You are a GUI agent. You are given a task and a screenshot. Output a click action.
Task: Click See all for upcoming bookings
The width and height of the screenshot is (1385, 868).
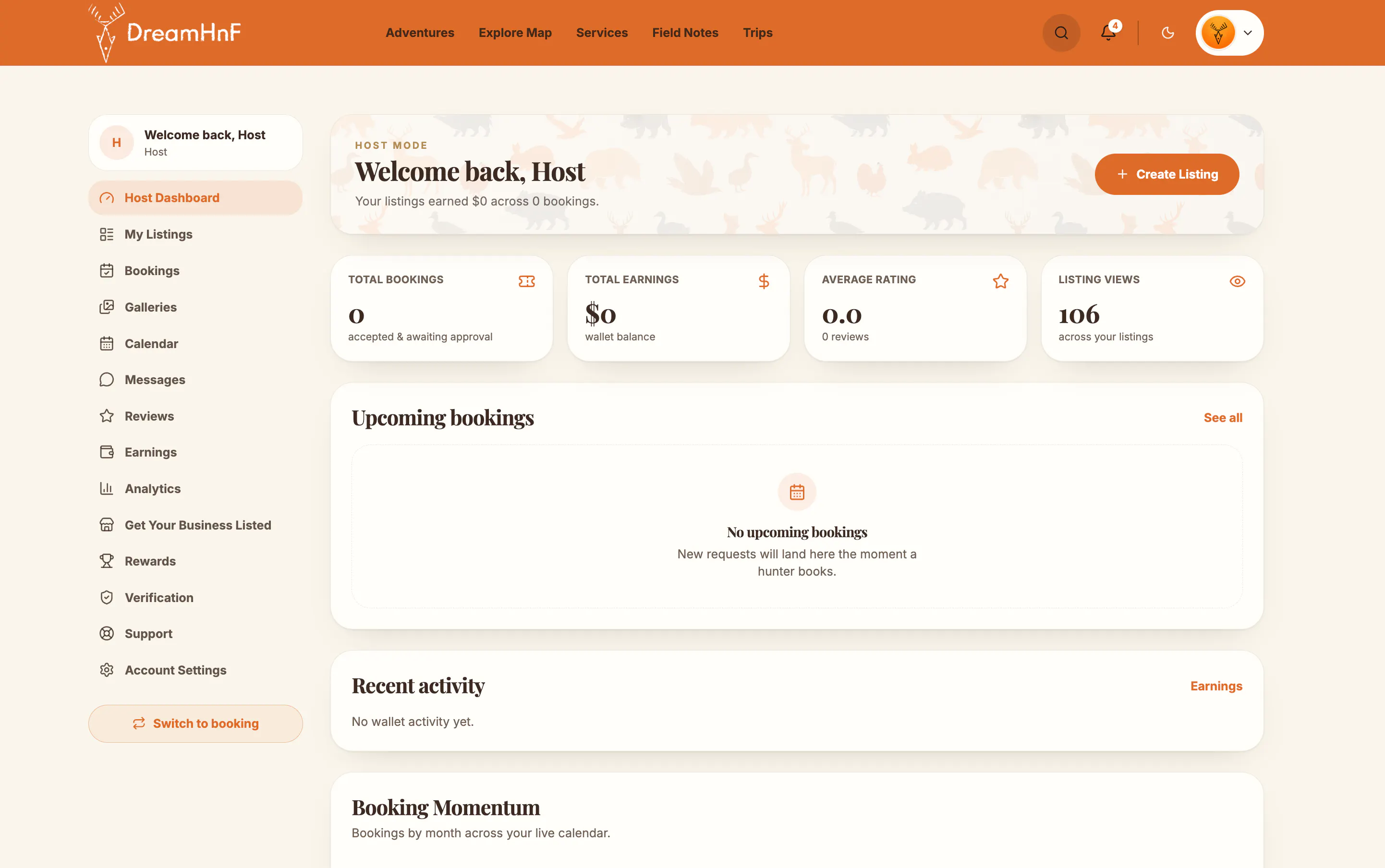1223,418
